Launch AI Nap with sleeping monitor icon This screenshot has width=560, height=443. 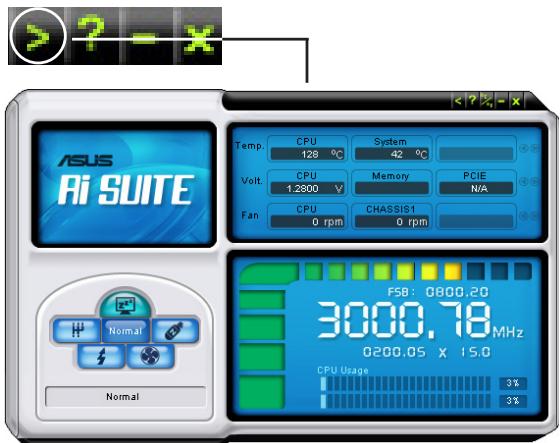(x=125, y=304)
